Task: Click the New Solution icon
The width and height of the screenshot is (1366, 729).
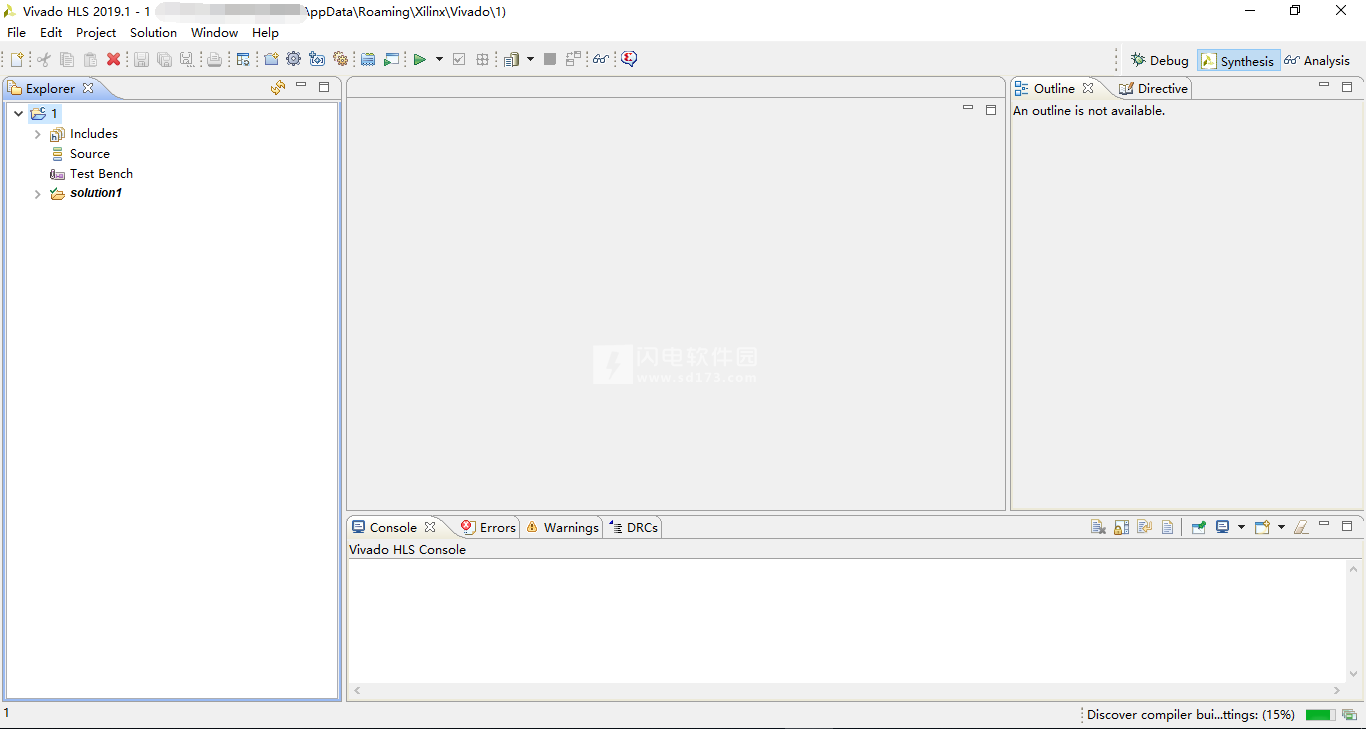Action: coord(317,59)
